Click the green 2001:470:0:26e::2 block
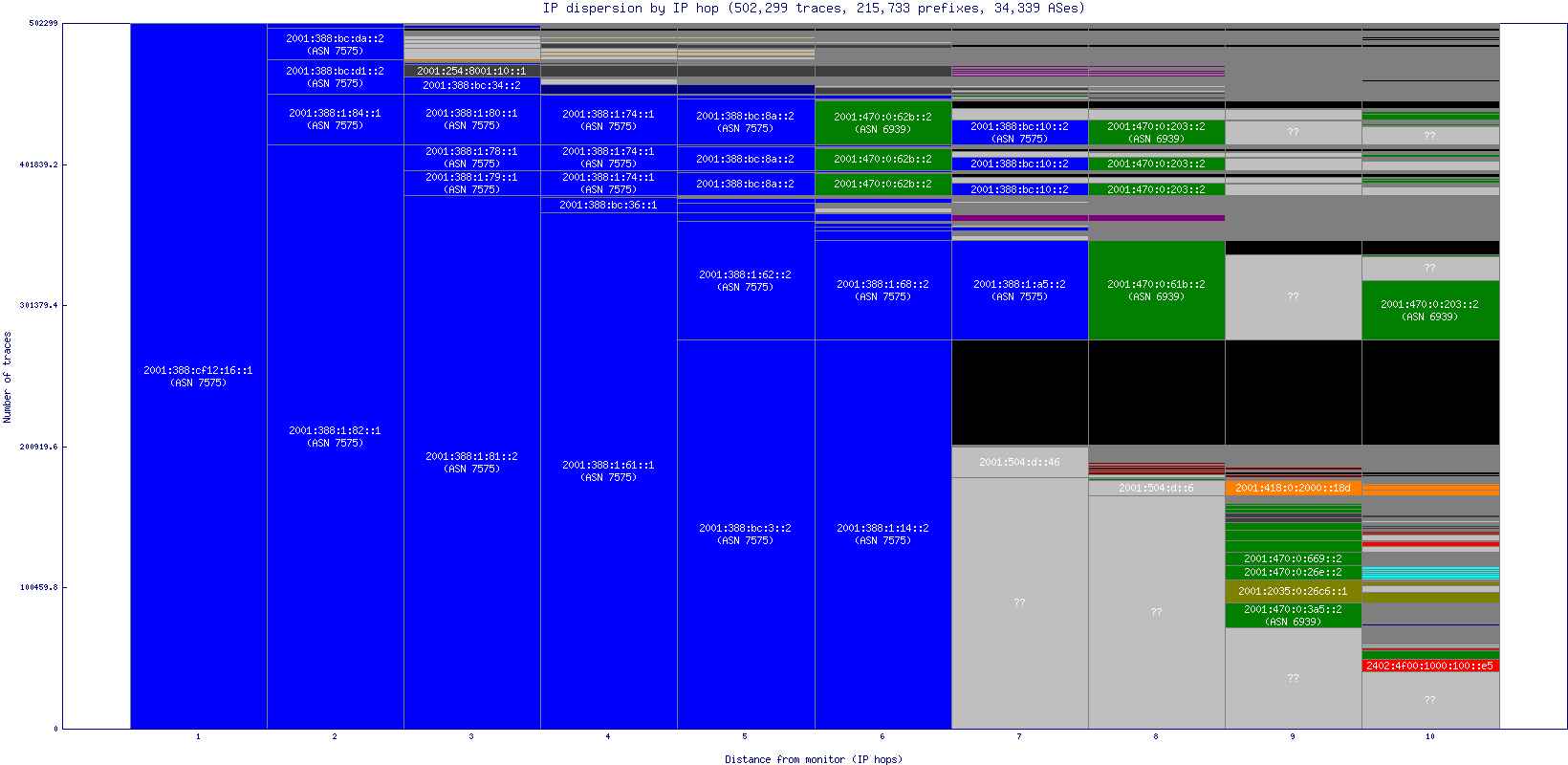 click(x=1294, y=572)
